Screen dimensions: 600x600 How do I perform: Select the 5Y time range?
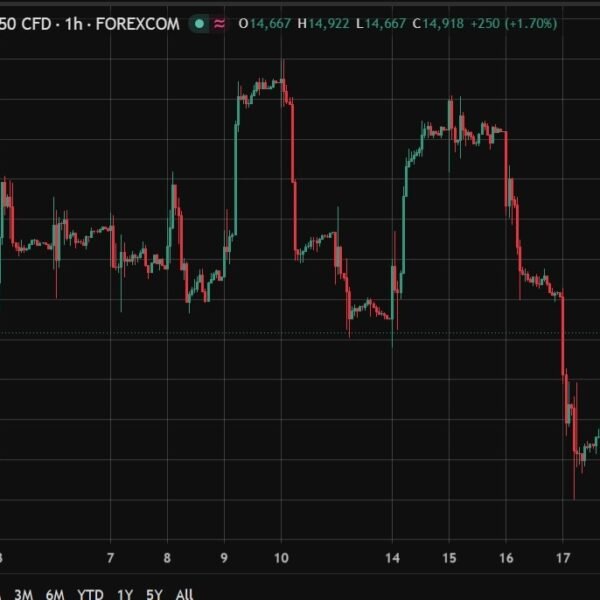154,594
